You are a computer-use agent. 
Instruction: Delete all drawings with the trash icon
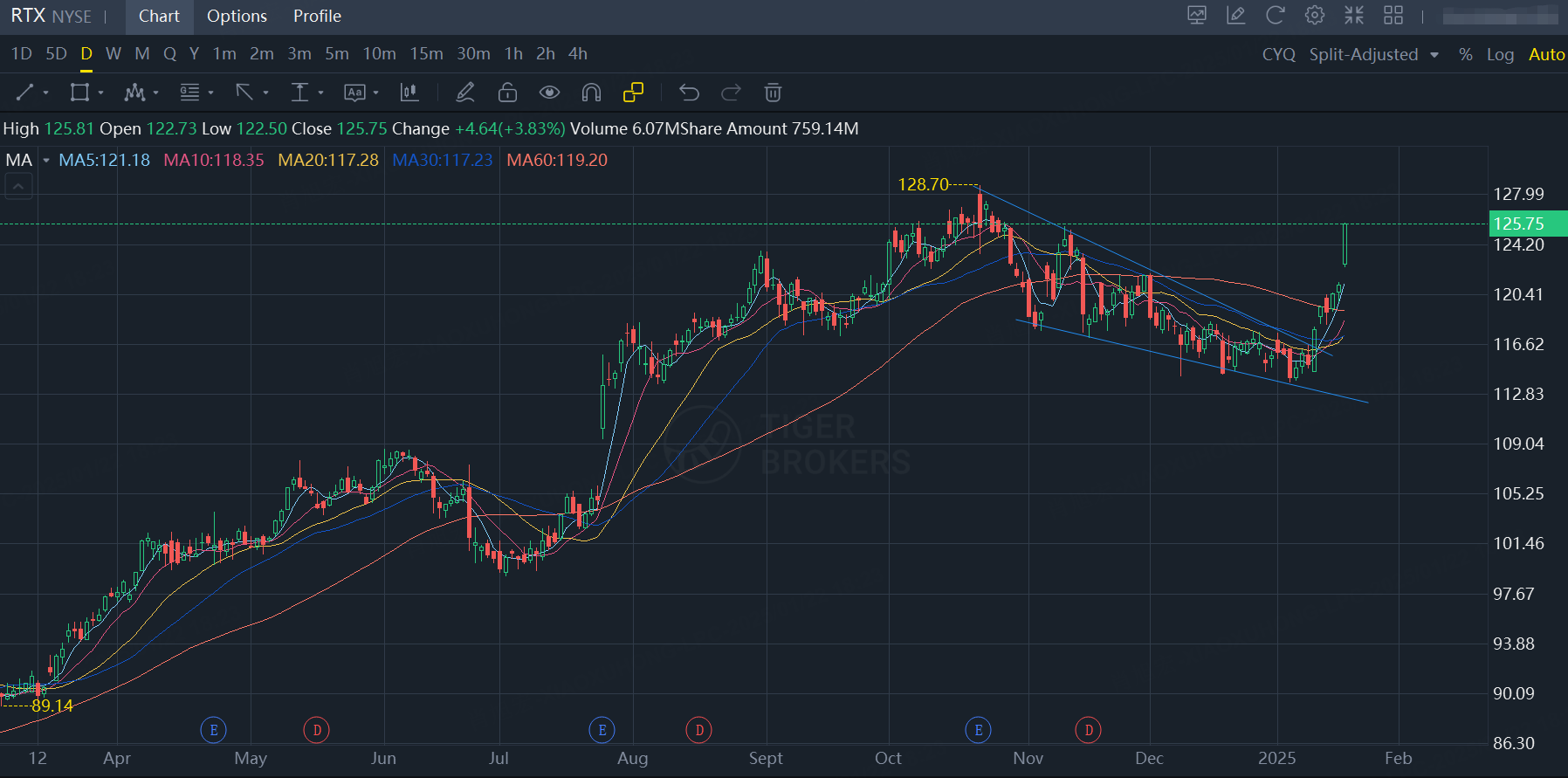(x=773, y=93)
